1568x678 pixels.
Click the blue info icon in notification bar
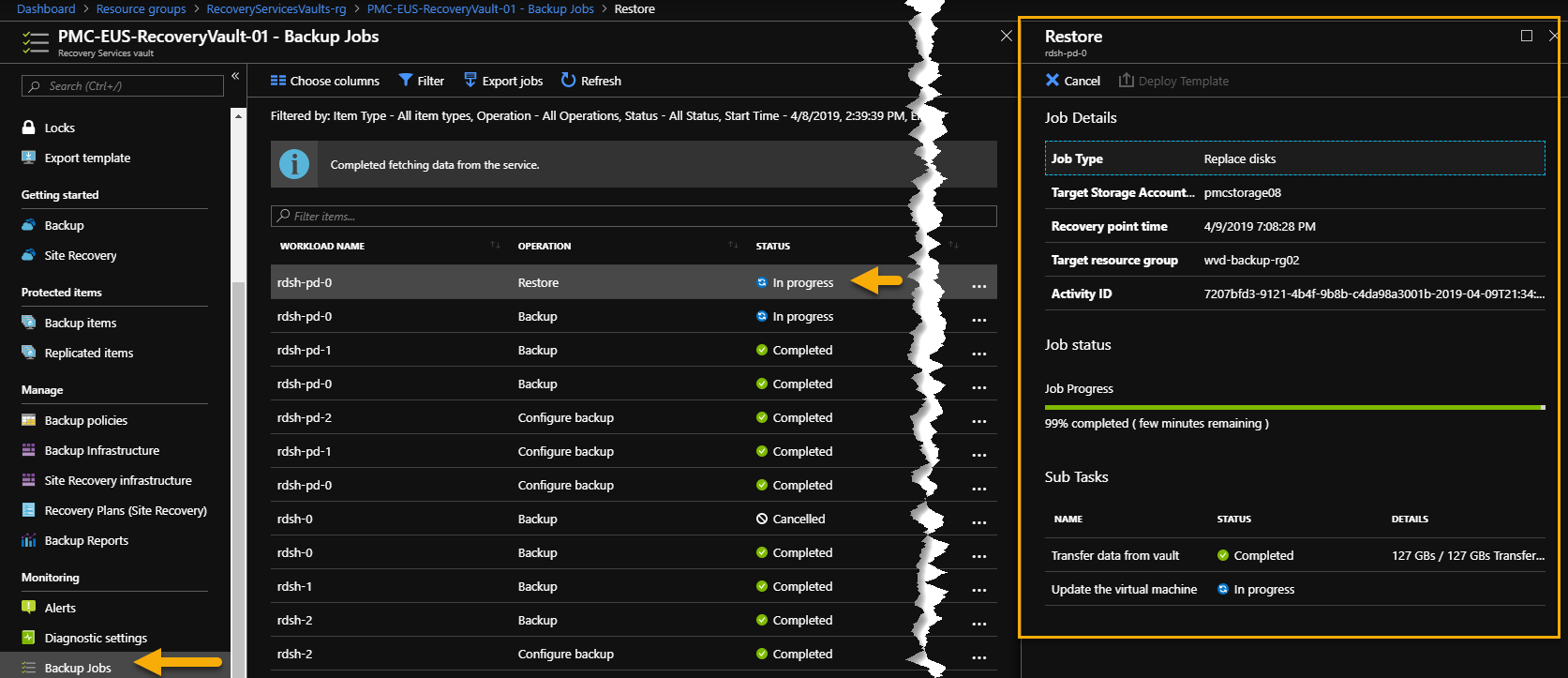(294, 164)
